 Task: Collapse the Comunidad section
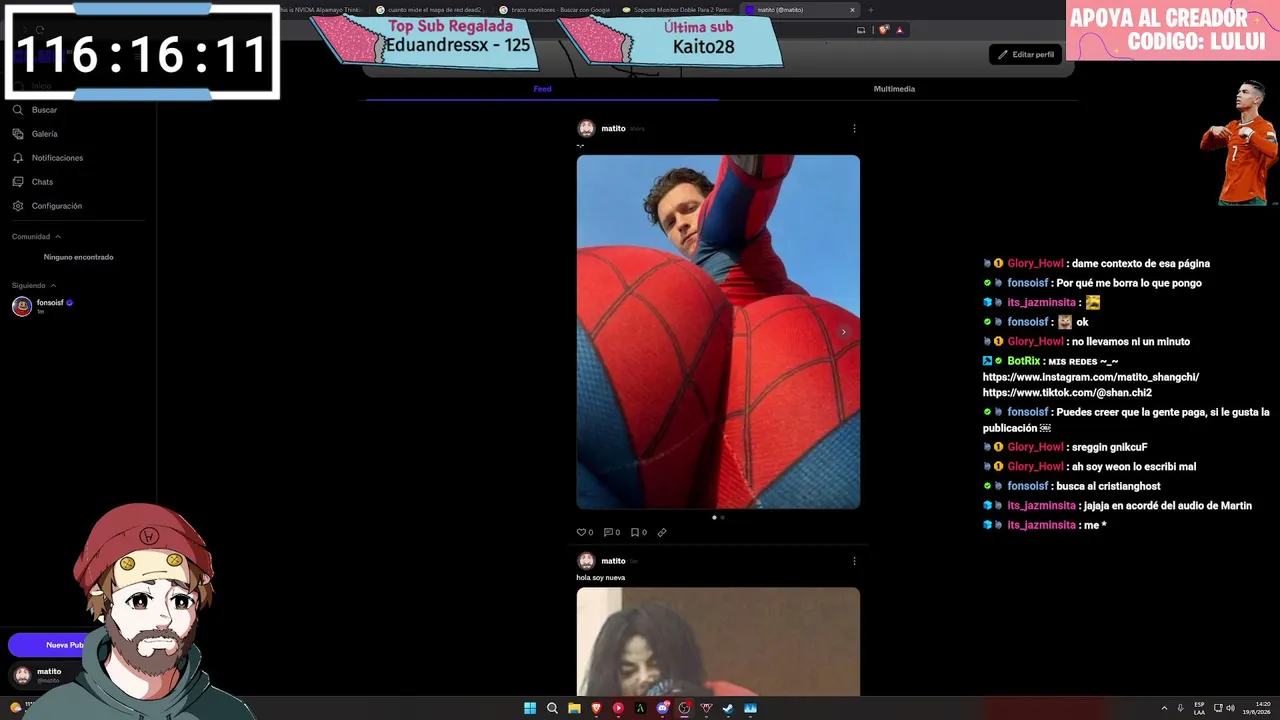[x=58, y=237]
